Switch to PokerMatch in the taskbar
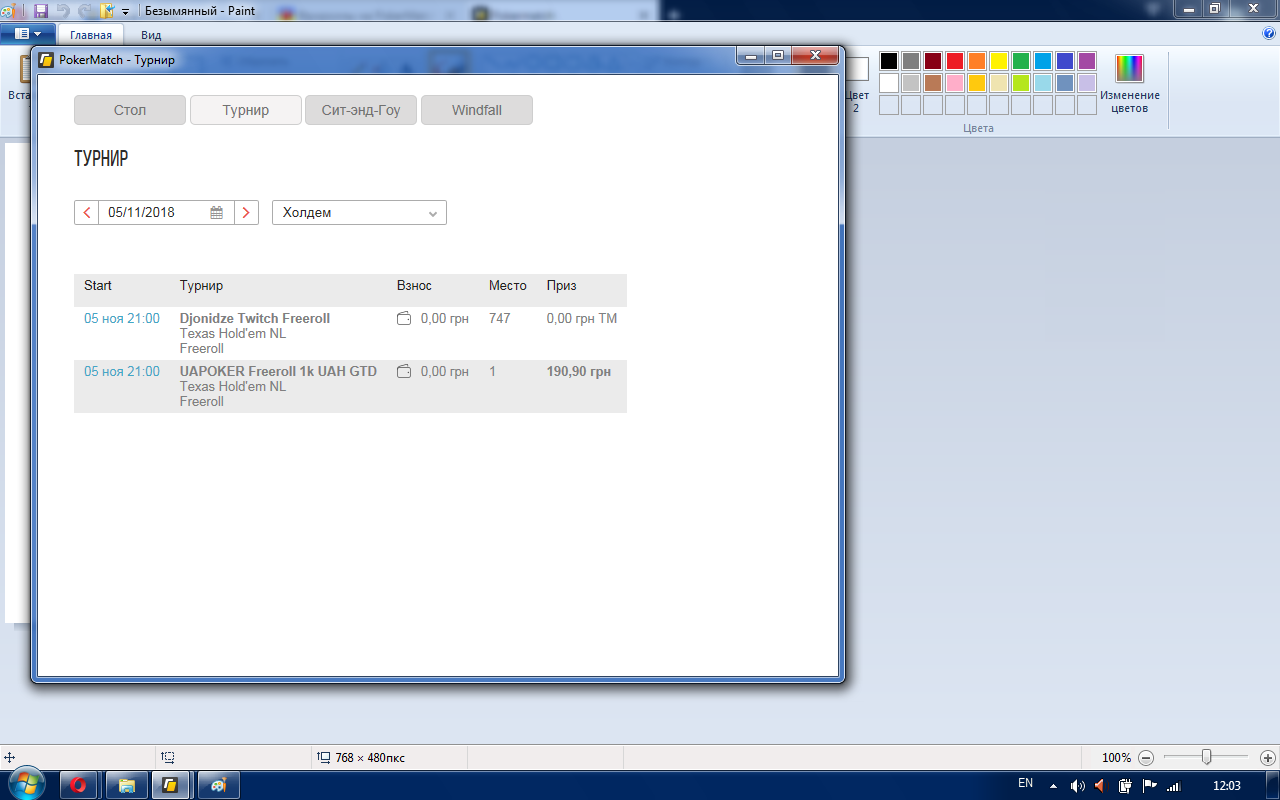1280x800 pixels. (x=171, y=785)
